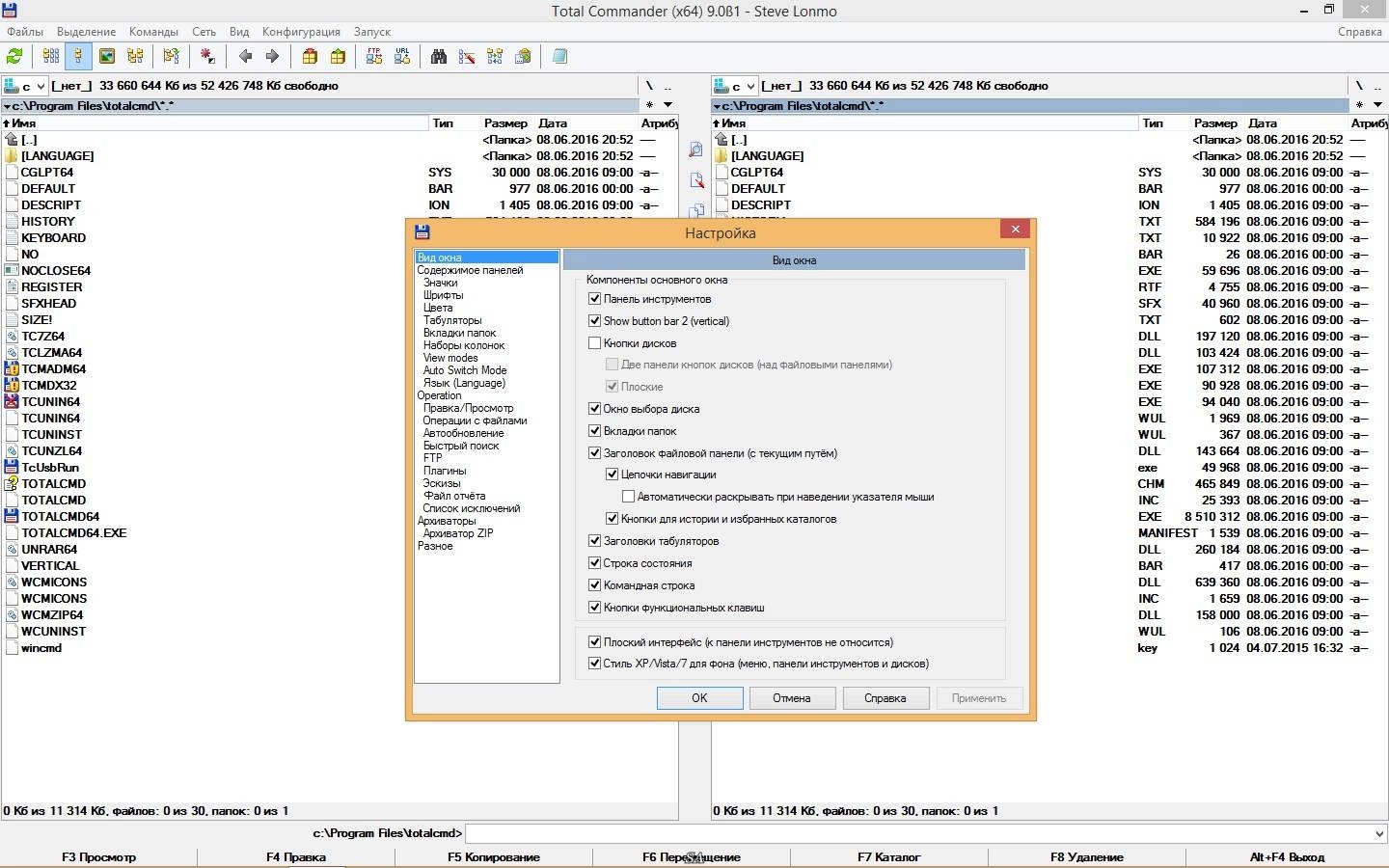Select the highlighted full-view toolbar icon

(78, 57)
